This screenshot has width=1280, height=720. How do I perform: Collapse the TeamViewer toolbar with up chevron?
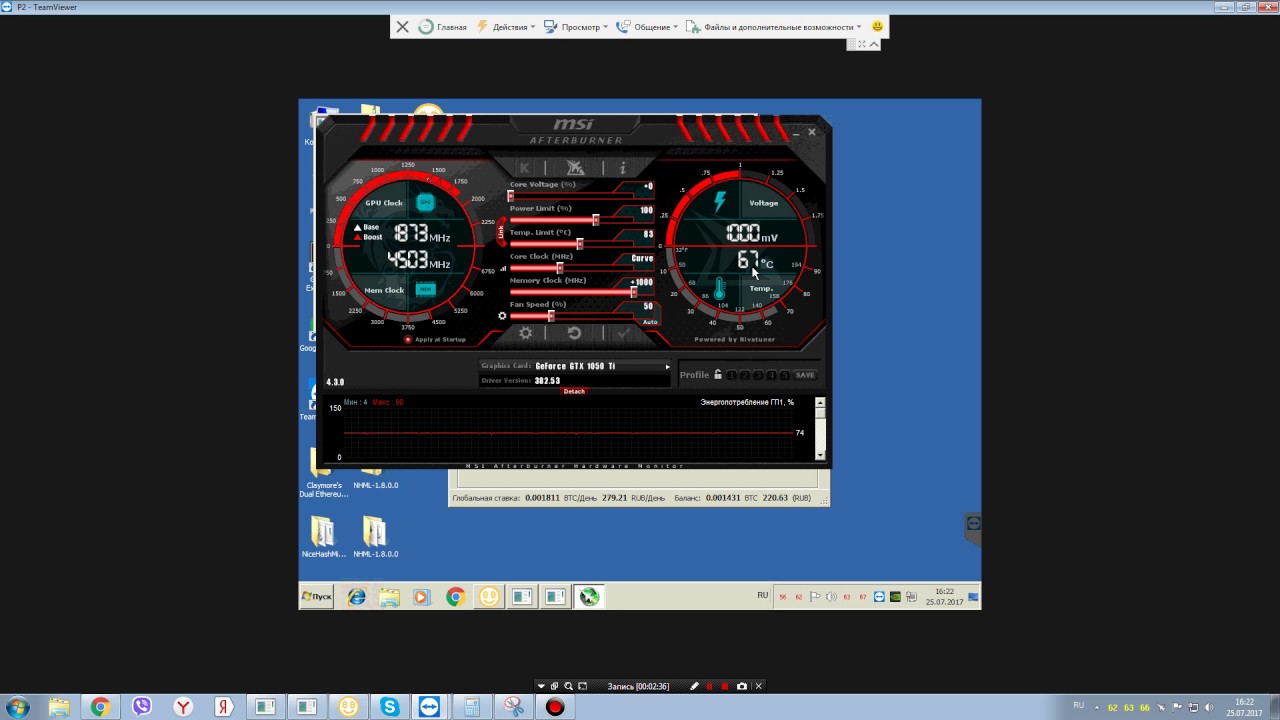pos(874,44)
